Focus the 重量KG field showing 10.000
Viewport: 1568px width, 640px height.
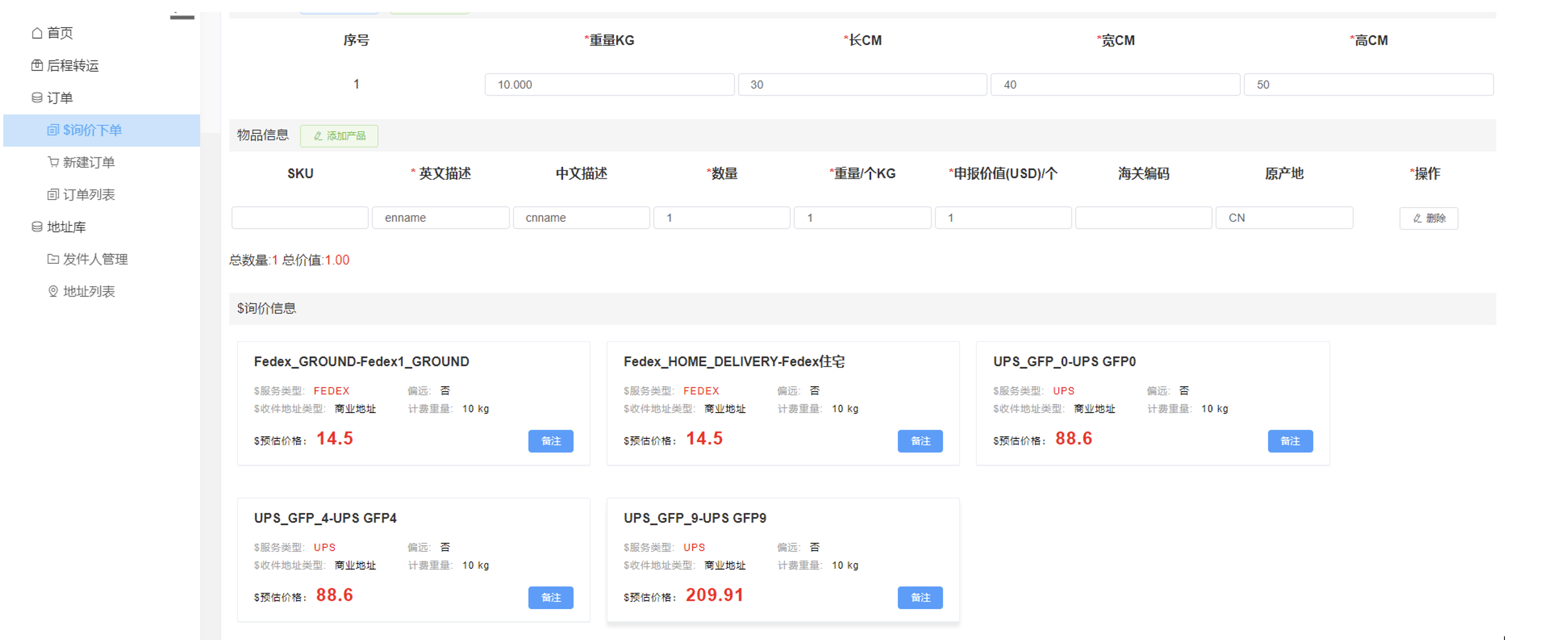point(609,85)
